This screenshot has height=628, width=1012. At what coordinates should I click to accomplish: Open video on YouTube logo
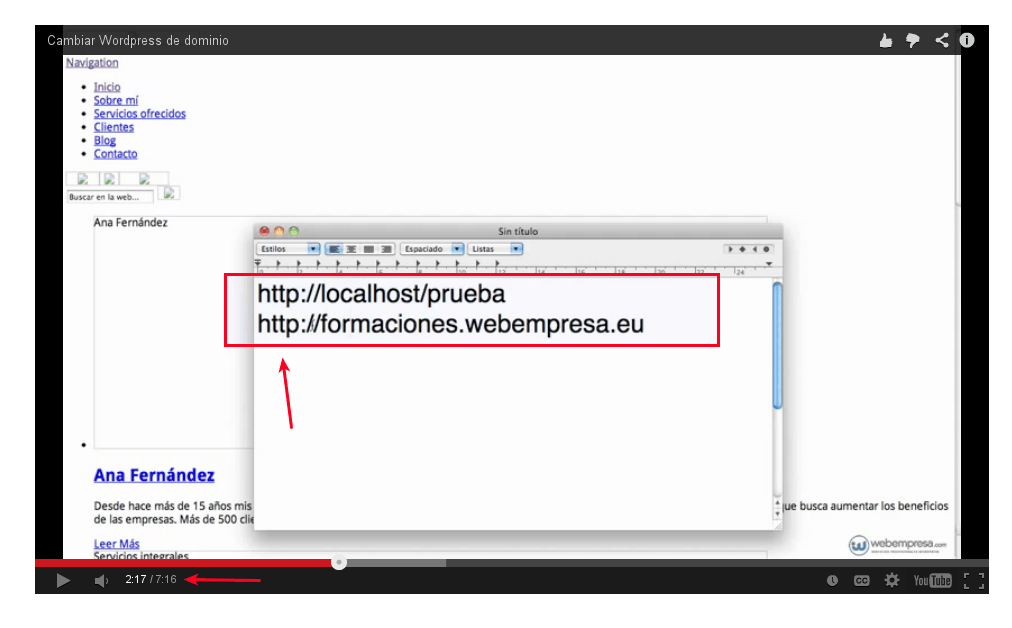pos(933,580)
